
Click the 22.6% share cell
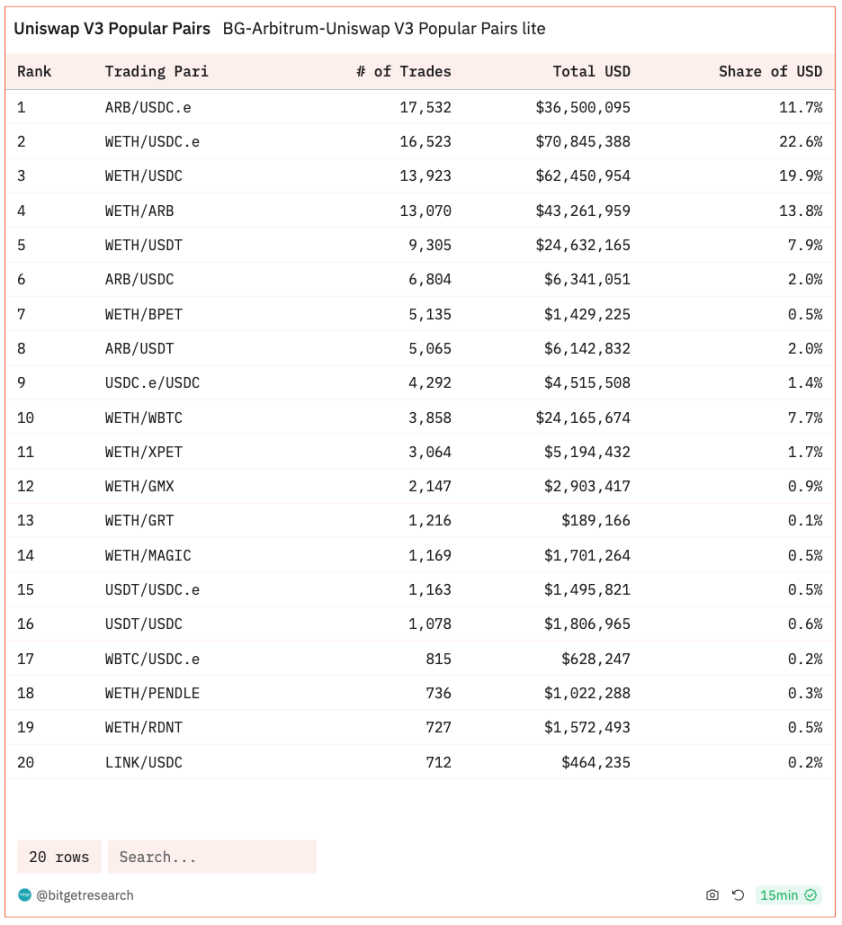tap(800, 142)
